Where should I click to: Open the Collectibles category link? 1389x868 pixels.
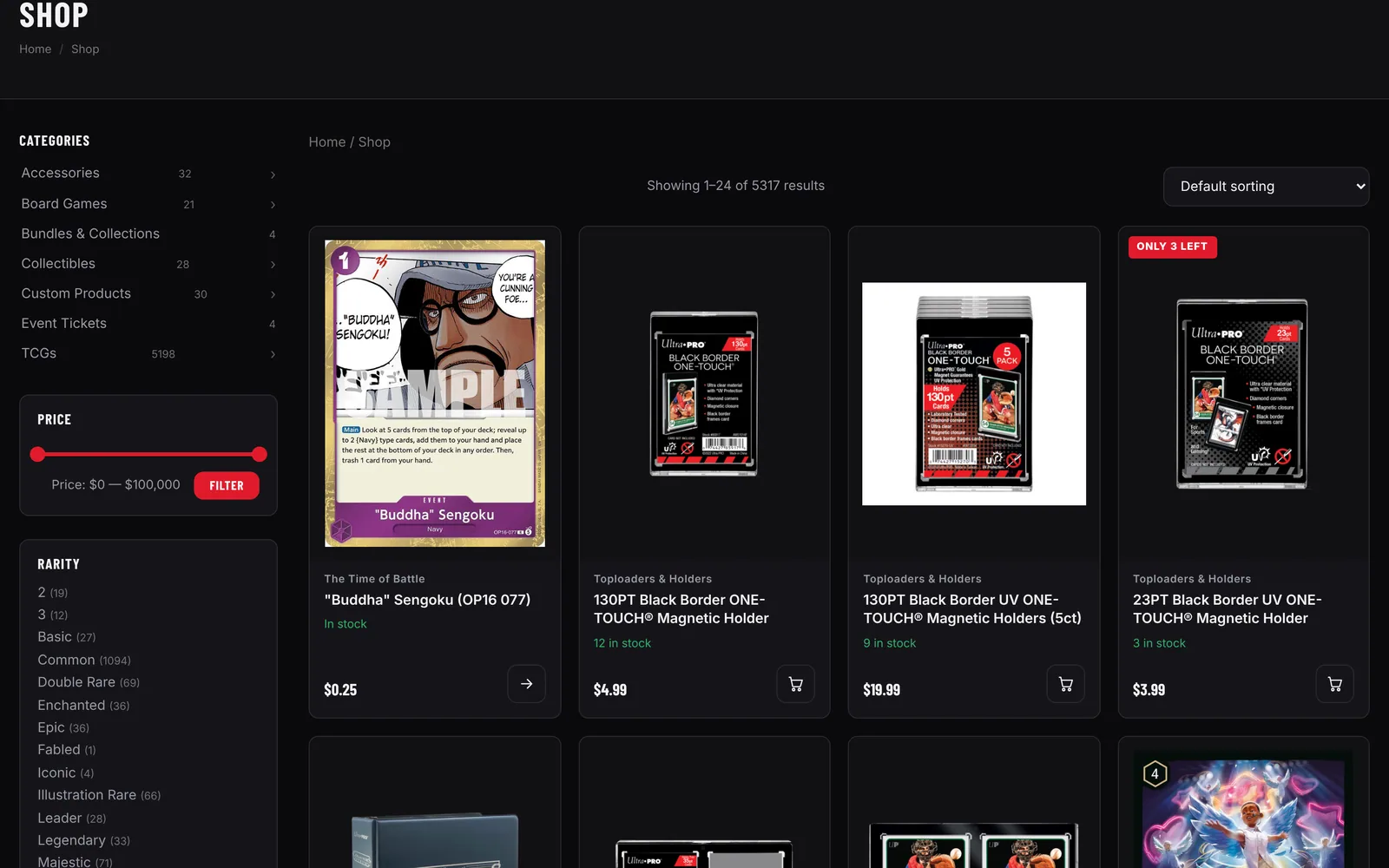pyautogui.click(x=58, y=263)
